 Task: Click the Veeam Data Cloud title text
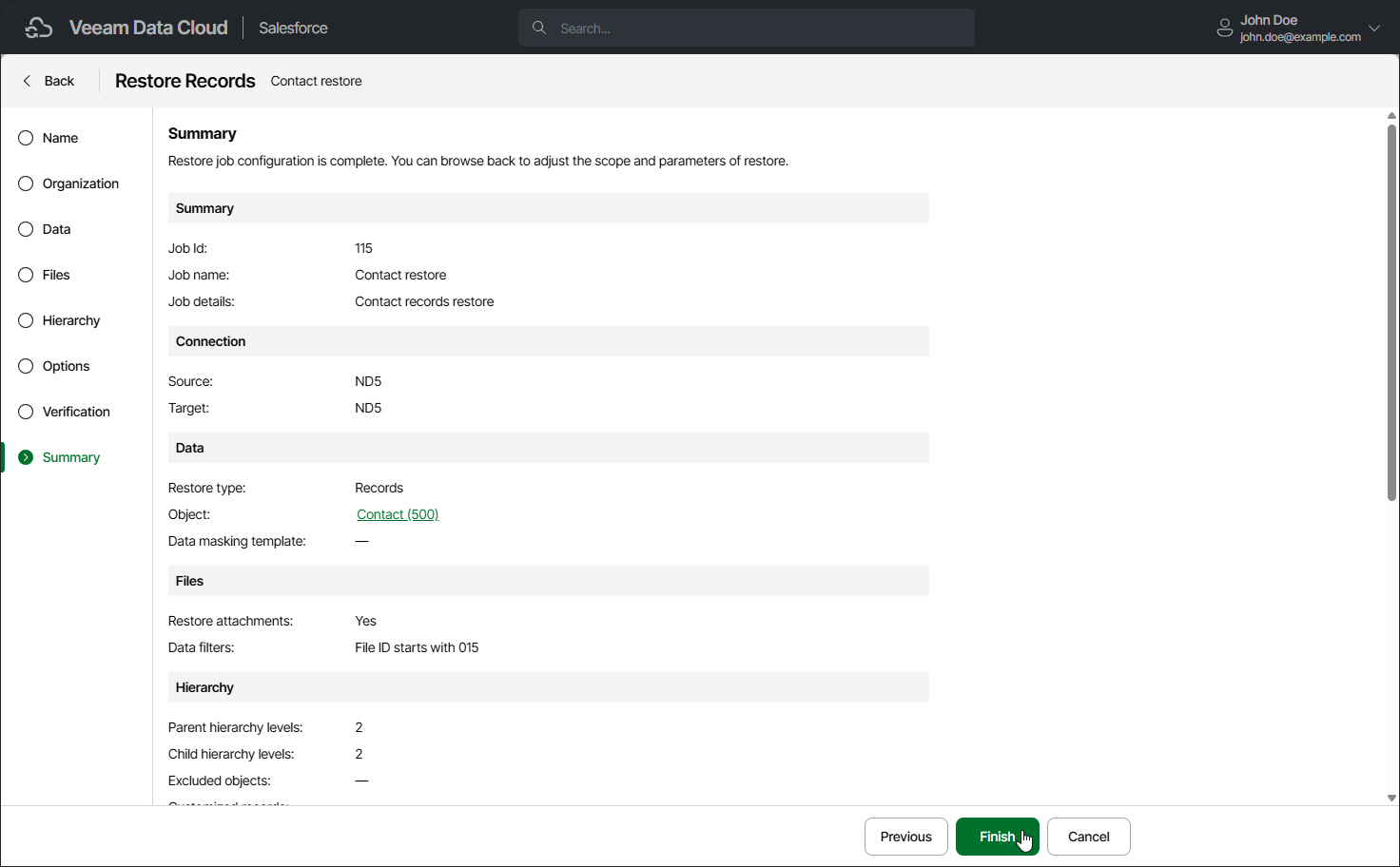pos(148,28)
